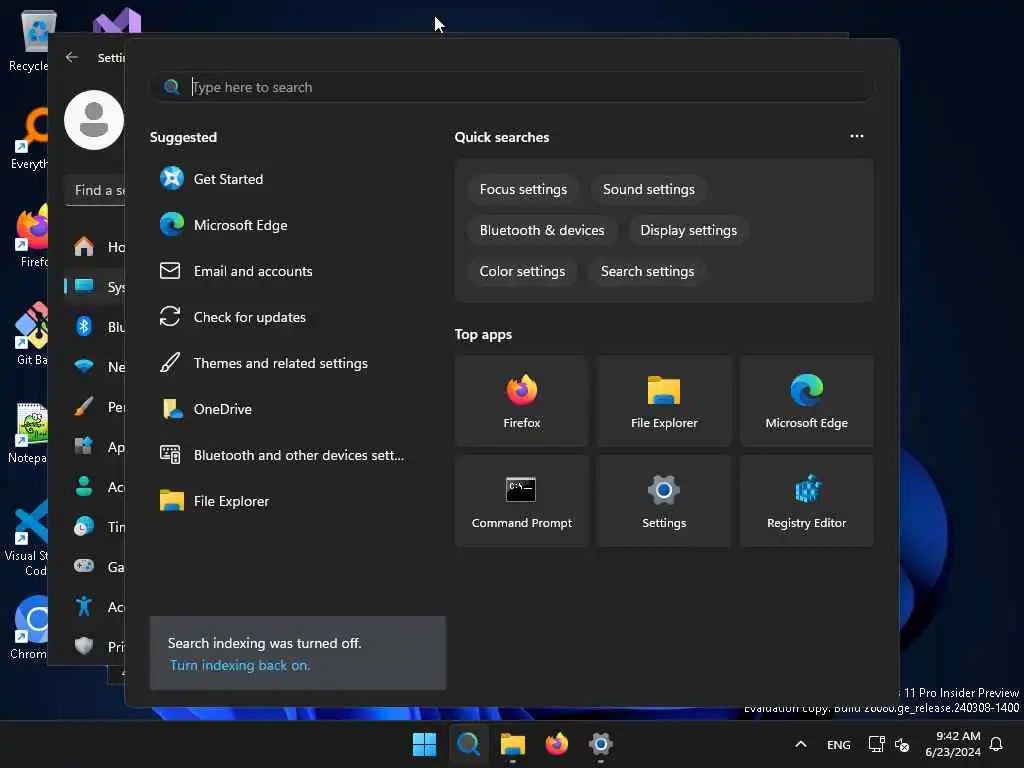This screenshot has width=1024, height=768.
Task: Click the network icon in system tray
Action: coord(876,744)
